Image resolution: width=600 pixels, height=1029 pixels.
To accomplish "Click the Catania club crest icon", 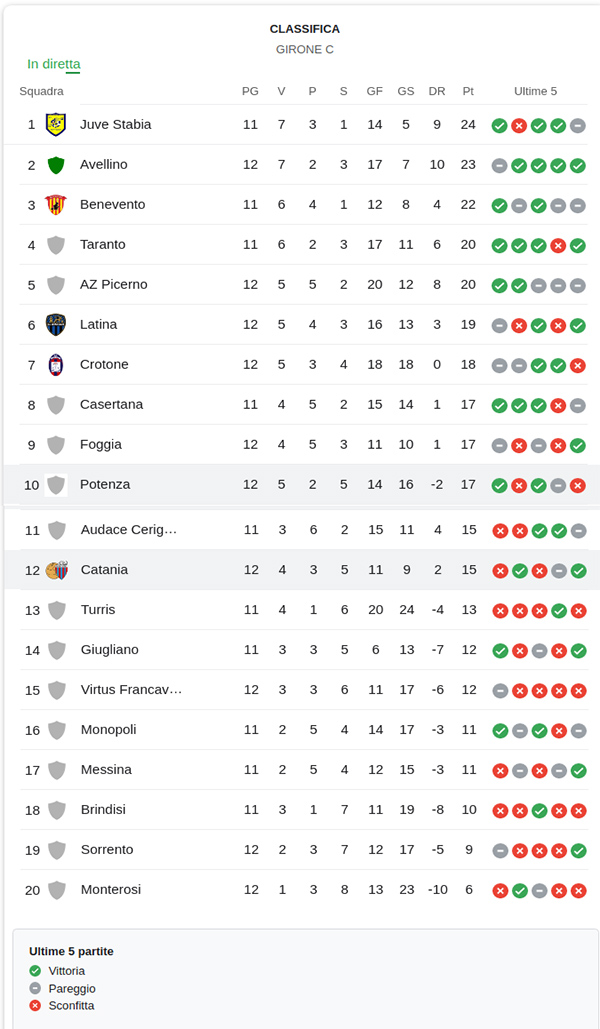I will pyautogui.click(x=57, y=570).
